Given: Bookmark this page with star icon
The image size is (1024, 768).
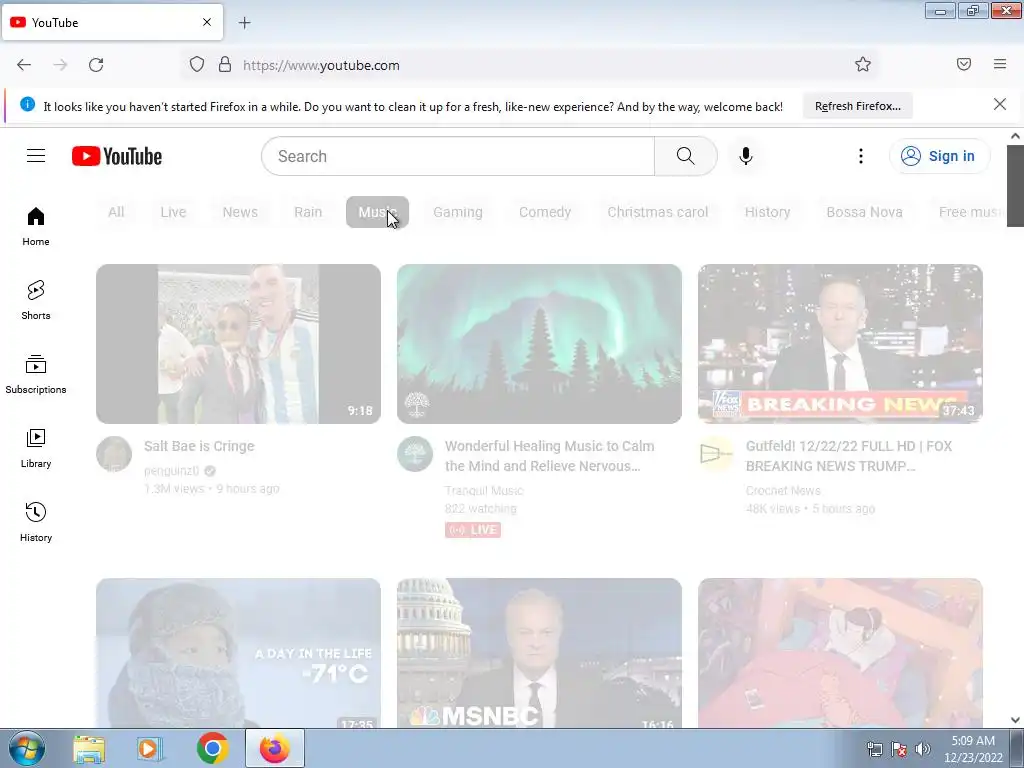Looking at the screenshot, I should pos(863,64).
